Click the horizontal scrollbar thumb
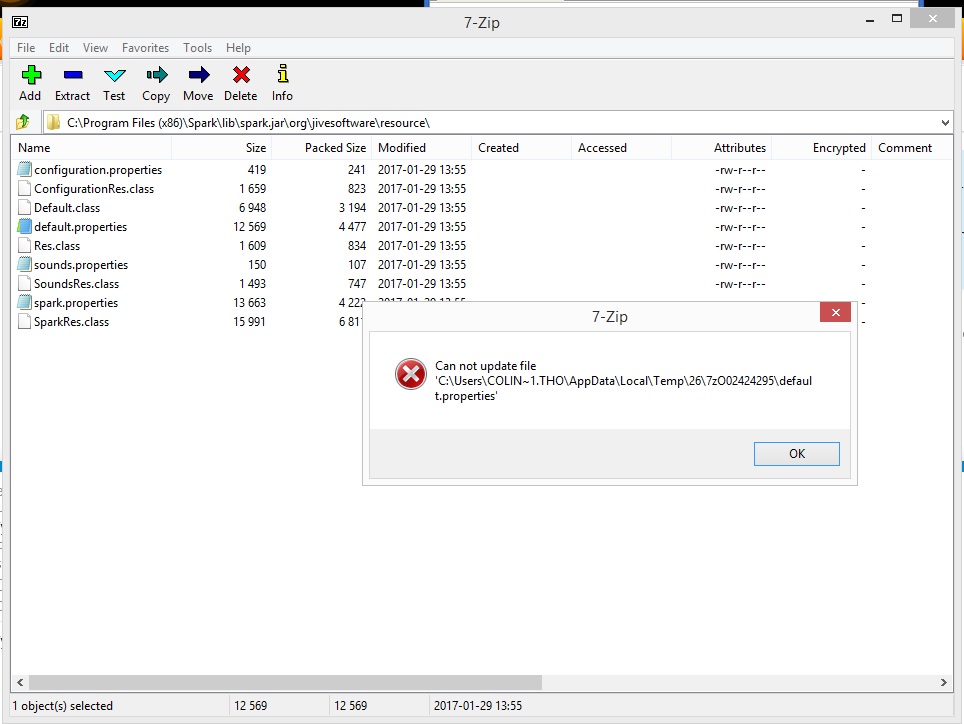This screenshot has width=964, height=724. pyautogui.click(x=280, y=682)
